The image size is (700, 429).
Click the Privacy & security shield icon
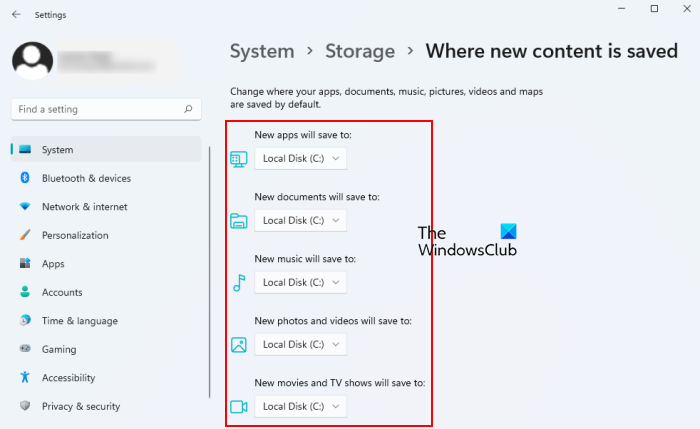tap(25, 407)
